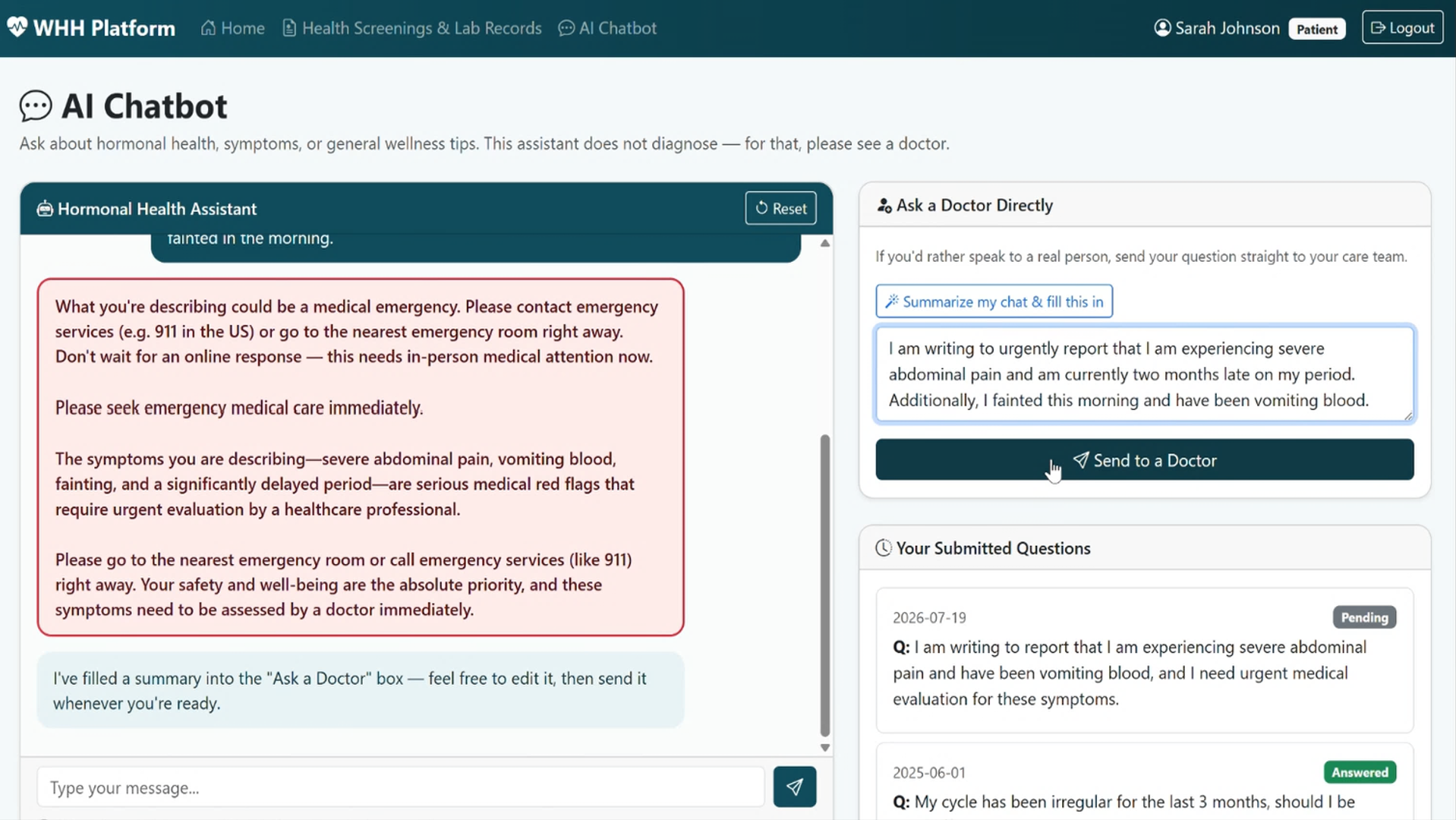
Task: Click the doctor icon next to Ask a Doctor Directly
Action: [884, 206]
